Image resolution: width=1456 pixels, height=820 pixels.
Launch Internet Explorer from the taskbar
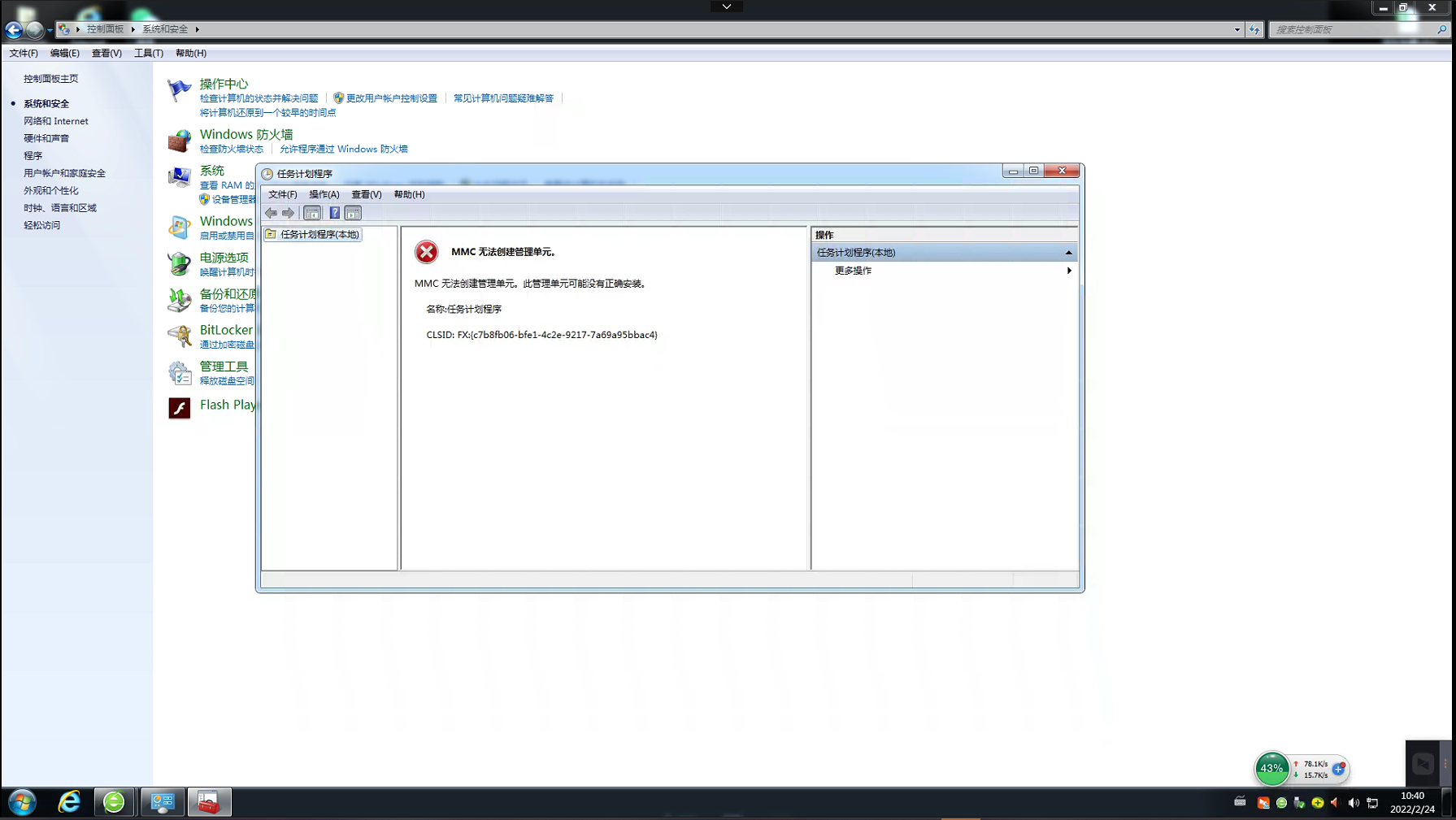coord(69,802)
